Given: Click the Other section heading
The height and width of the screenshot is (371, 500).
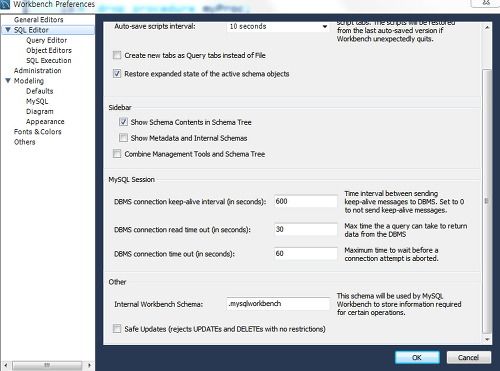Looking at the screenshot, I should [x=117, y=282].
